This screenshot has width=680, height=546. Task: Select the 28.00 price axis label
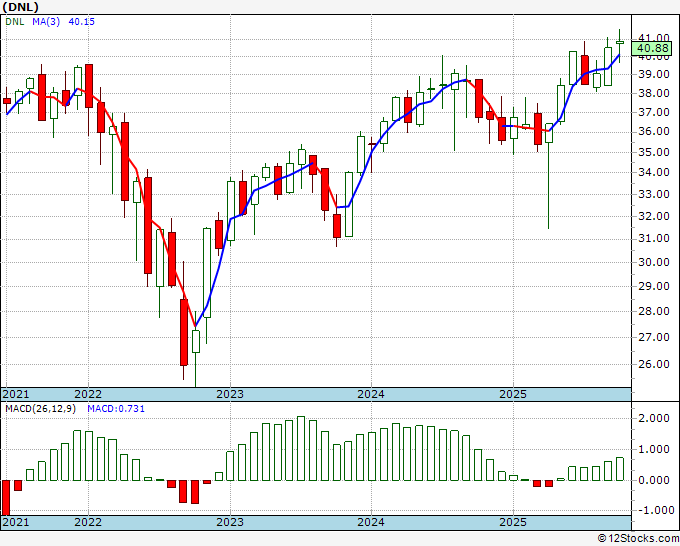point(654,311)
